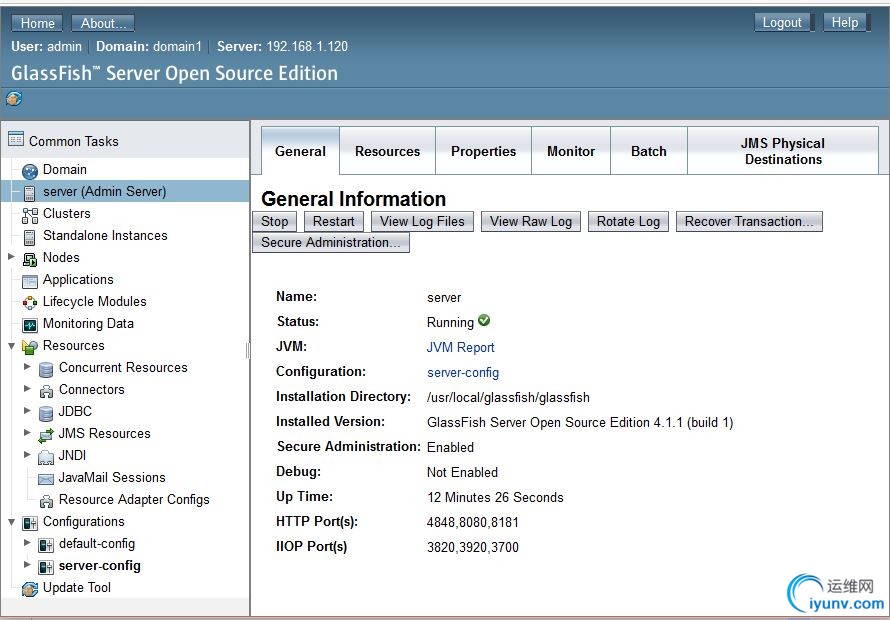The image size is (890, 620).
Task: Click the Clusters icon in tree
Action: click(x=30, y=215)
